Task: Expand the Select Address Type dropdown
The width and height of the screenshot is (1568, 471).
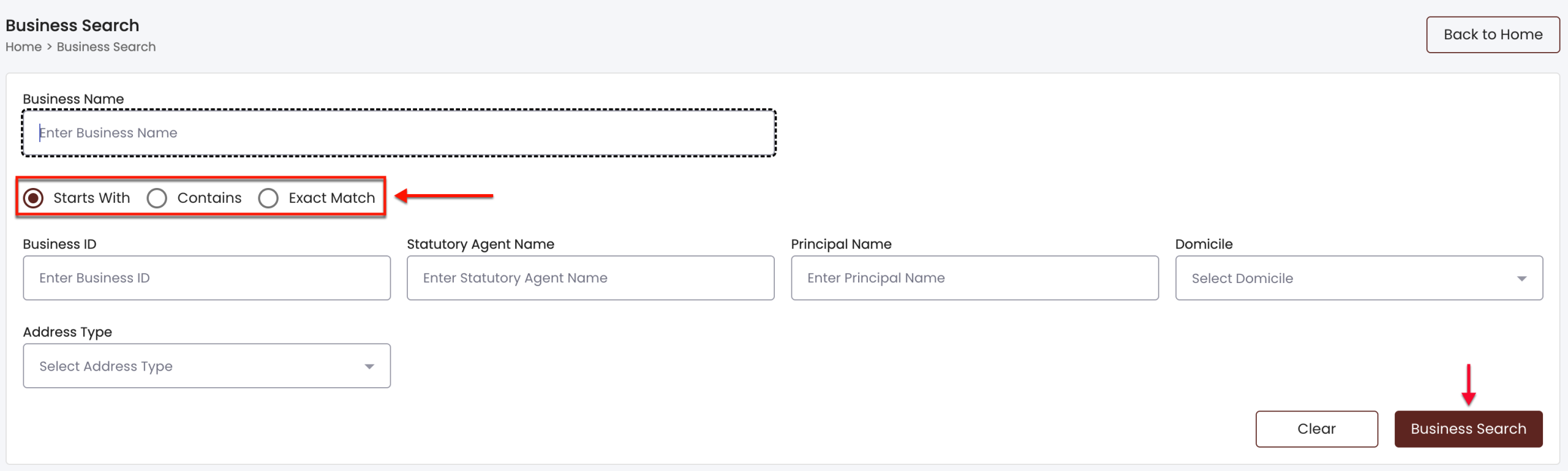Action: [x=207, y=366]
